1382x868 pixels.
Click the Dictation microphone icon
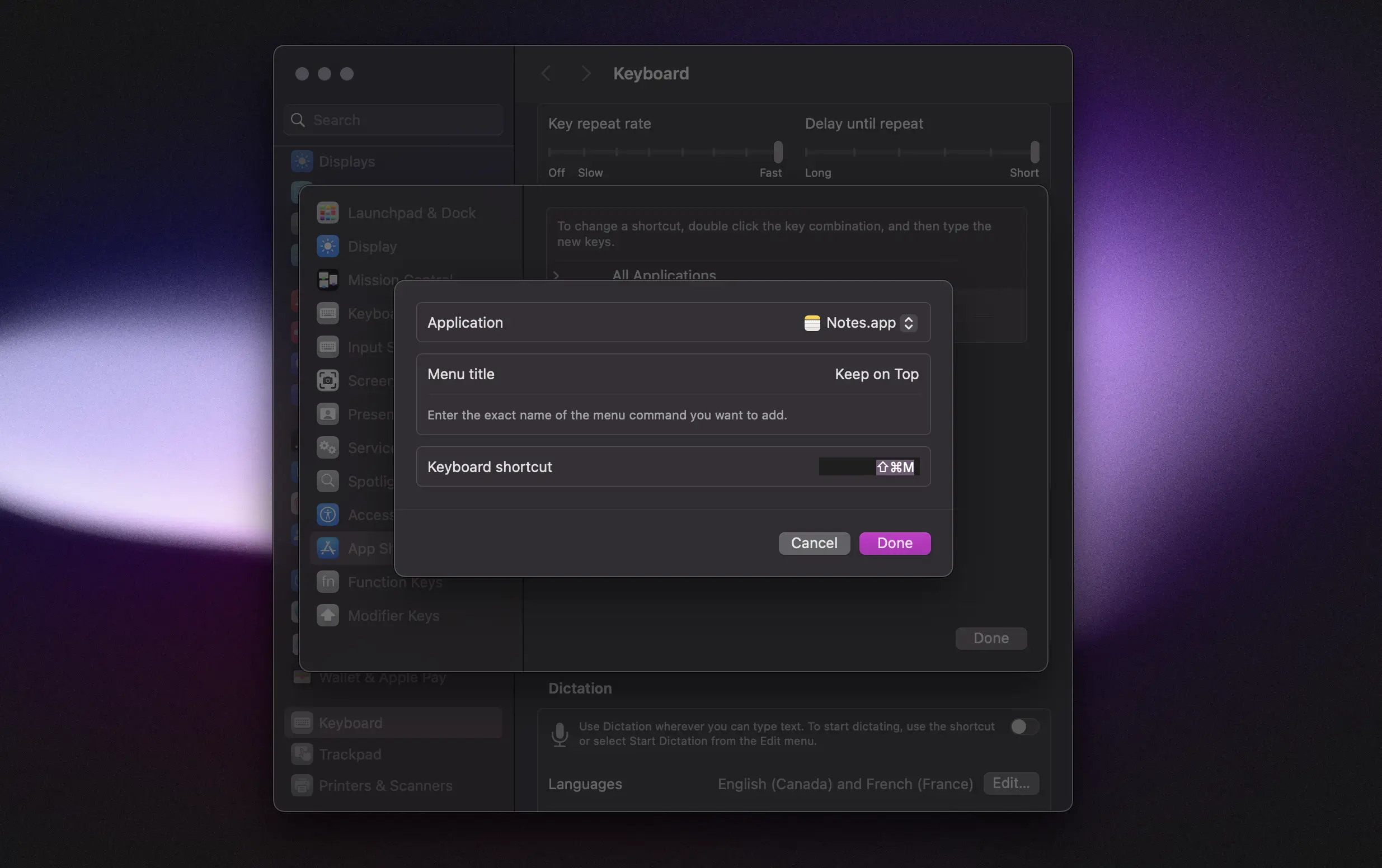560,734
